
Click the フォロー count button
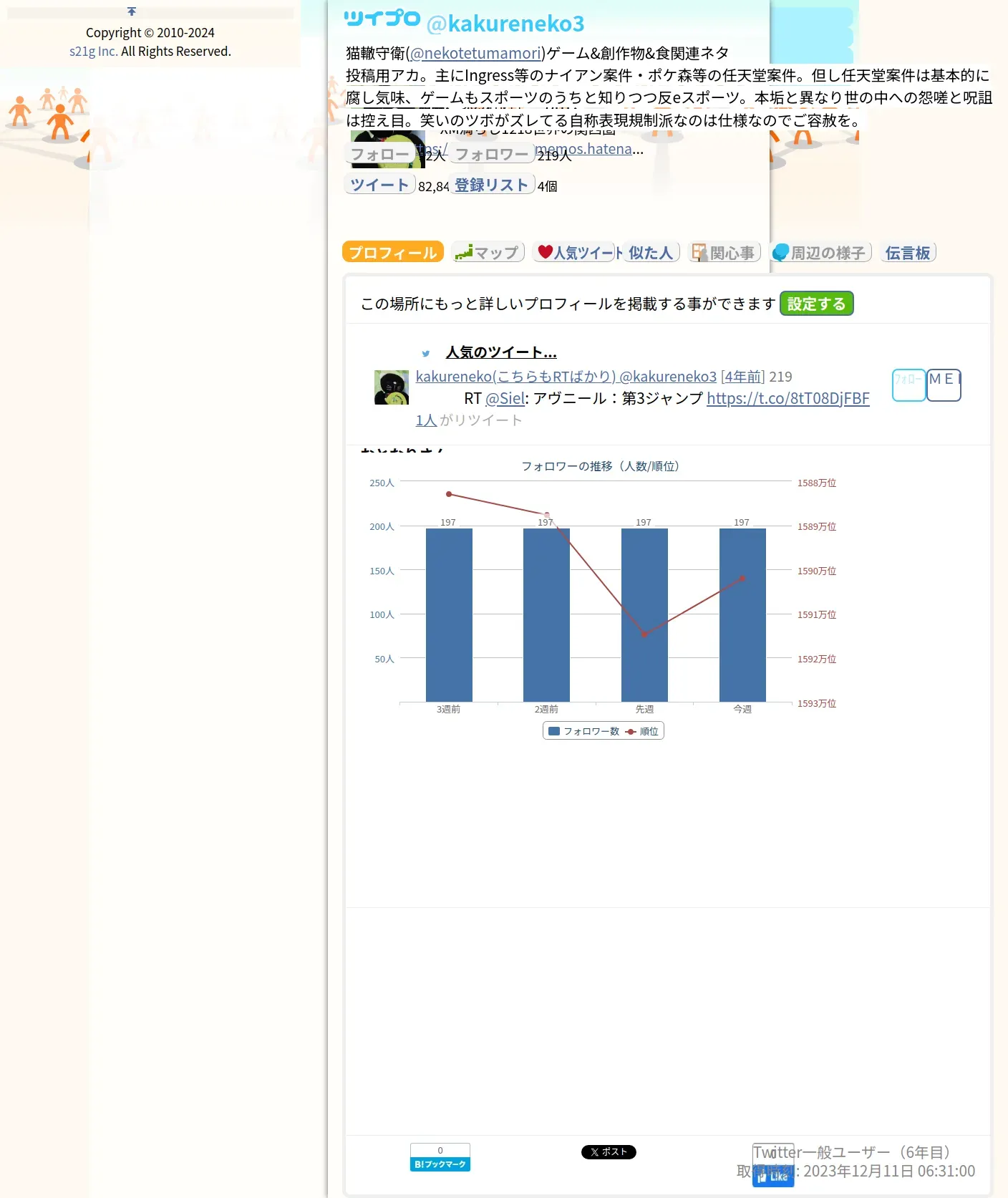(380, 153)
